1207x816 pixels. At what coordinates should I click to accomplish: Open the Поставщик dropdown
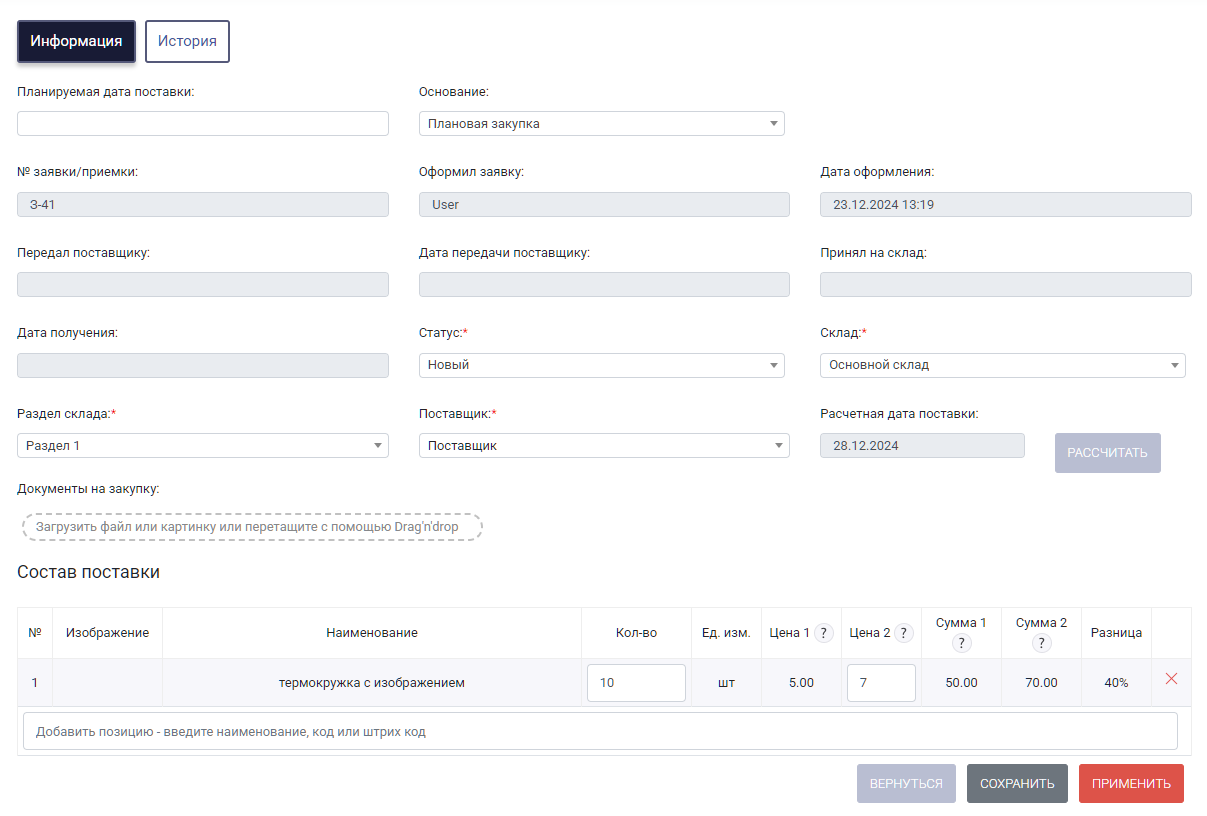click(x=604, y=445)
